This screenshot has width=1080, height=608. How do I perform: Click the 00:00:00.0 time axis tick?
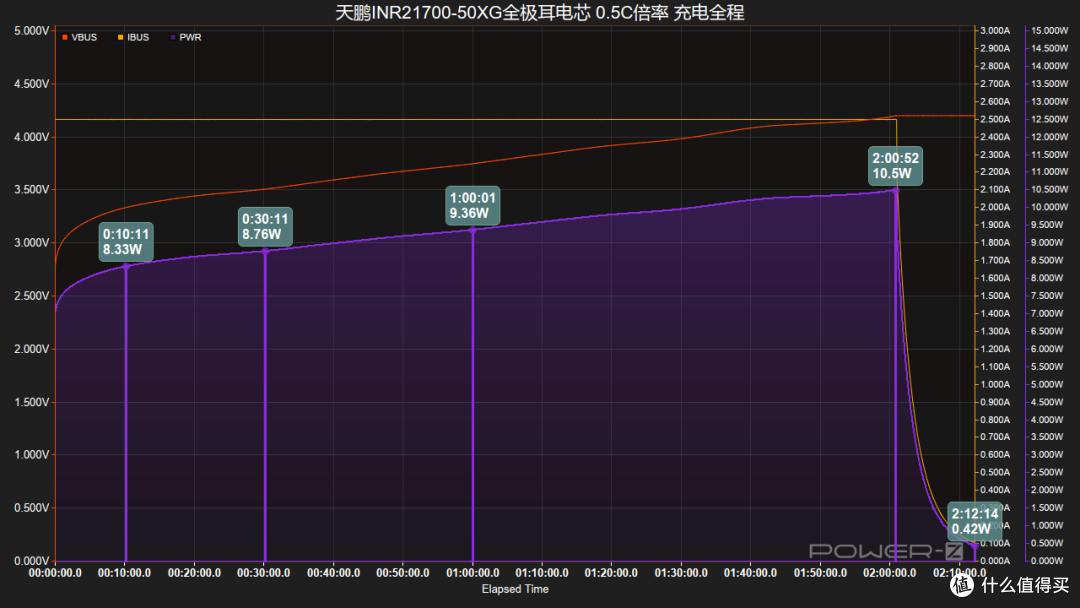click(55, 573)
